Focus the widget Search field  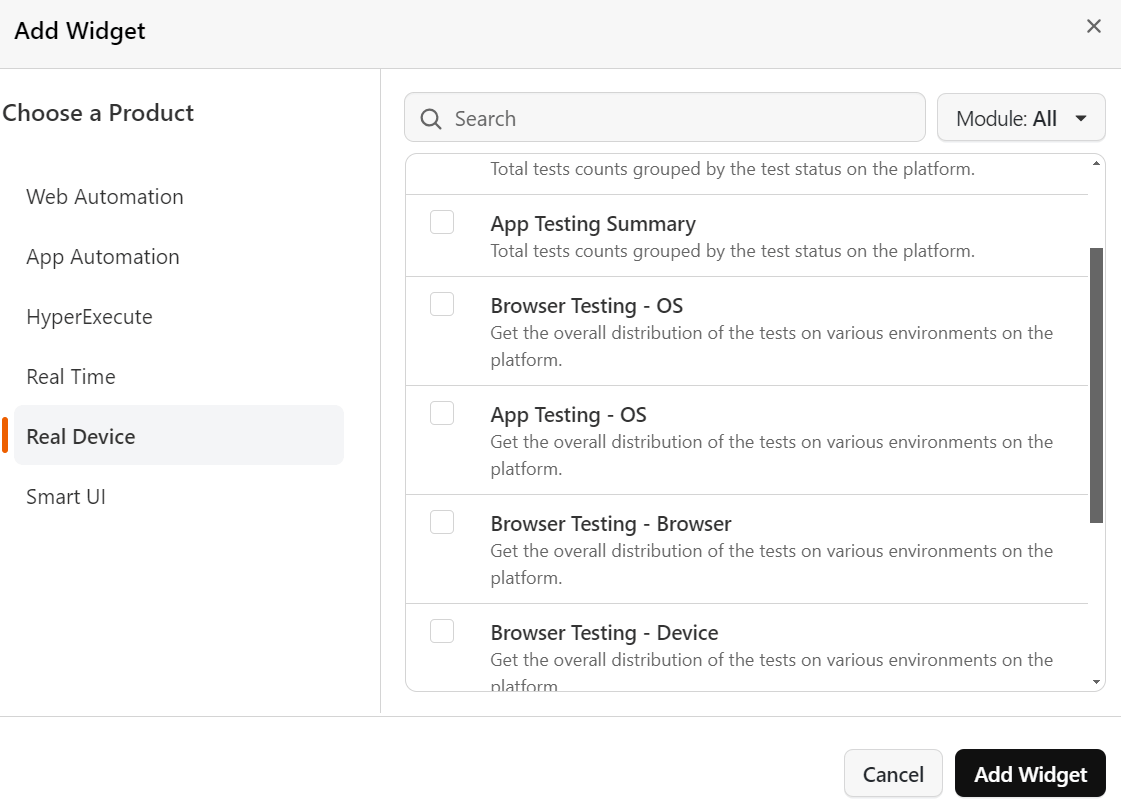pos(680,119)
